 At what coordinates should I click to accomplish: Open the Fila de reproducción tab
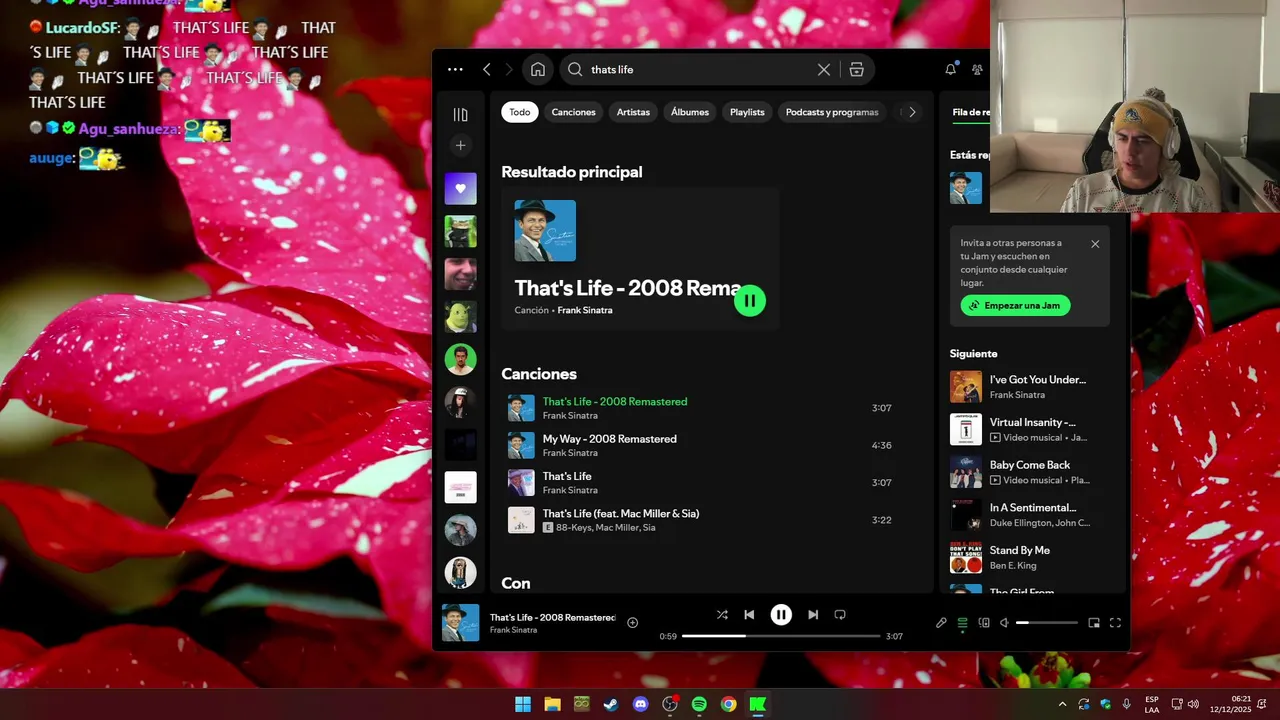(x=971, y=112)
